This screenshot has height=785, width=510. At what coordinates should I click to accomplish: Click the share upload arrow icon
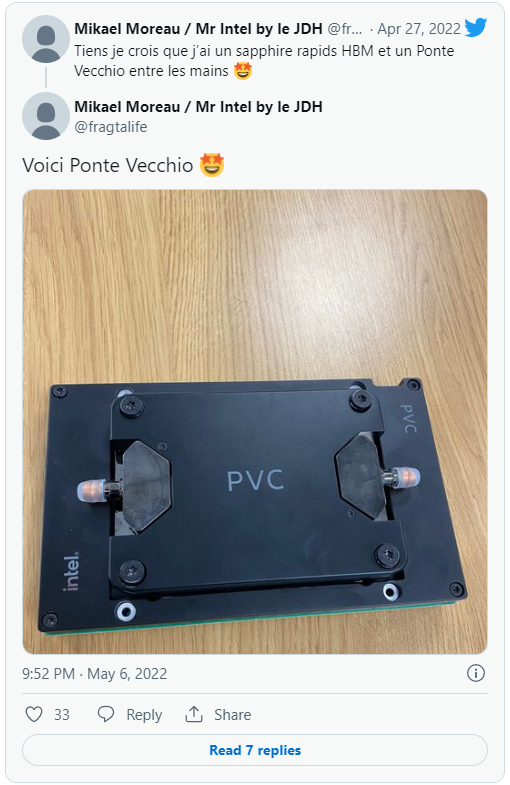194,714
